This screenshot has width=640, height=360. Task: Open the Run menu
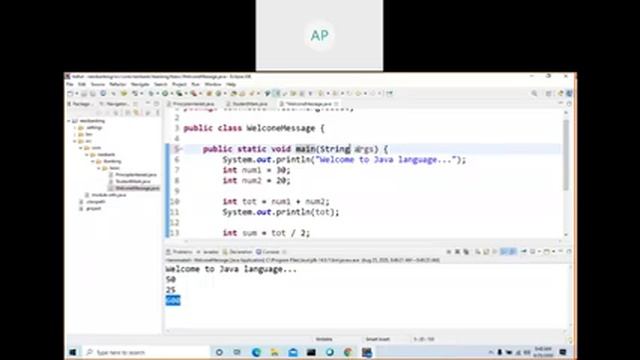tap(196, 84)
